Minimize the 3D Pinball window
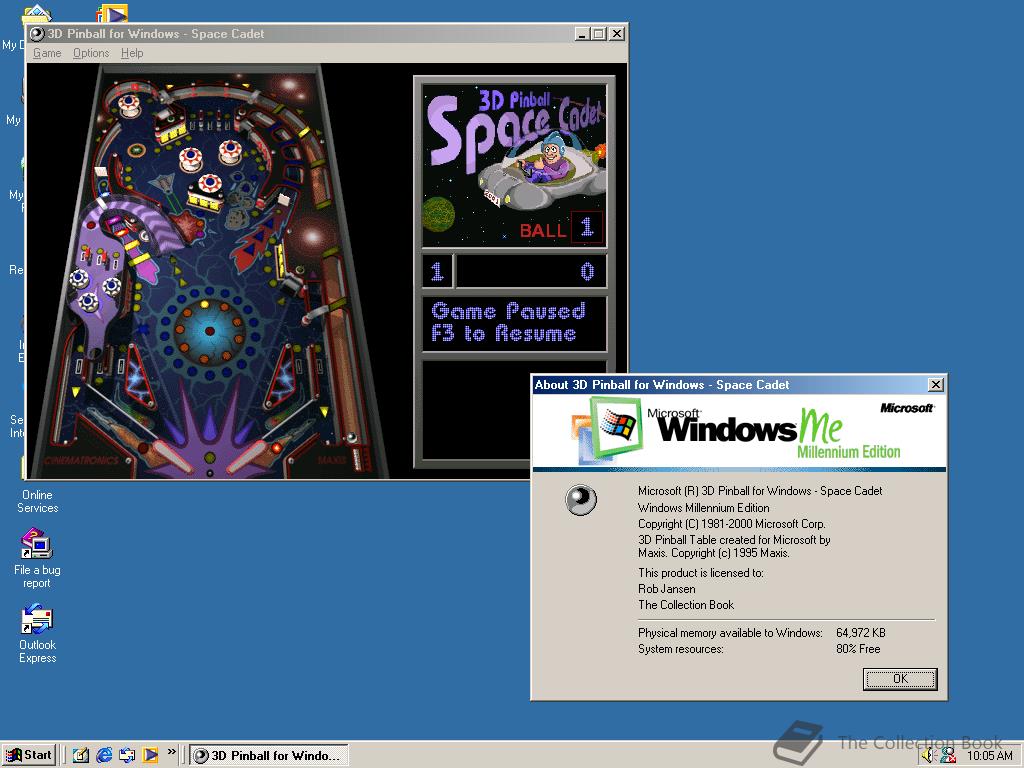 click(583, 34)
